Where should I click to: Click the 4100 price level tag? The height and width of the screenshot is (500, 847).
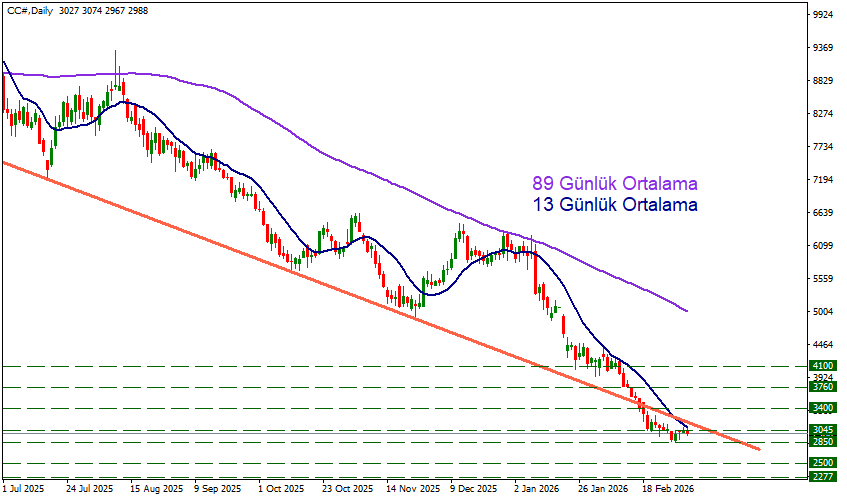823,366
